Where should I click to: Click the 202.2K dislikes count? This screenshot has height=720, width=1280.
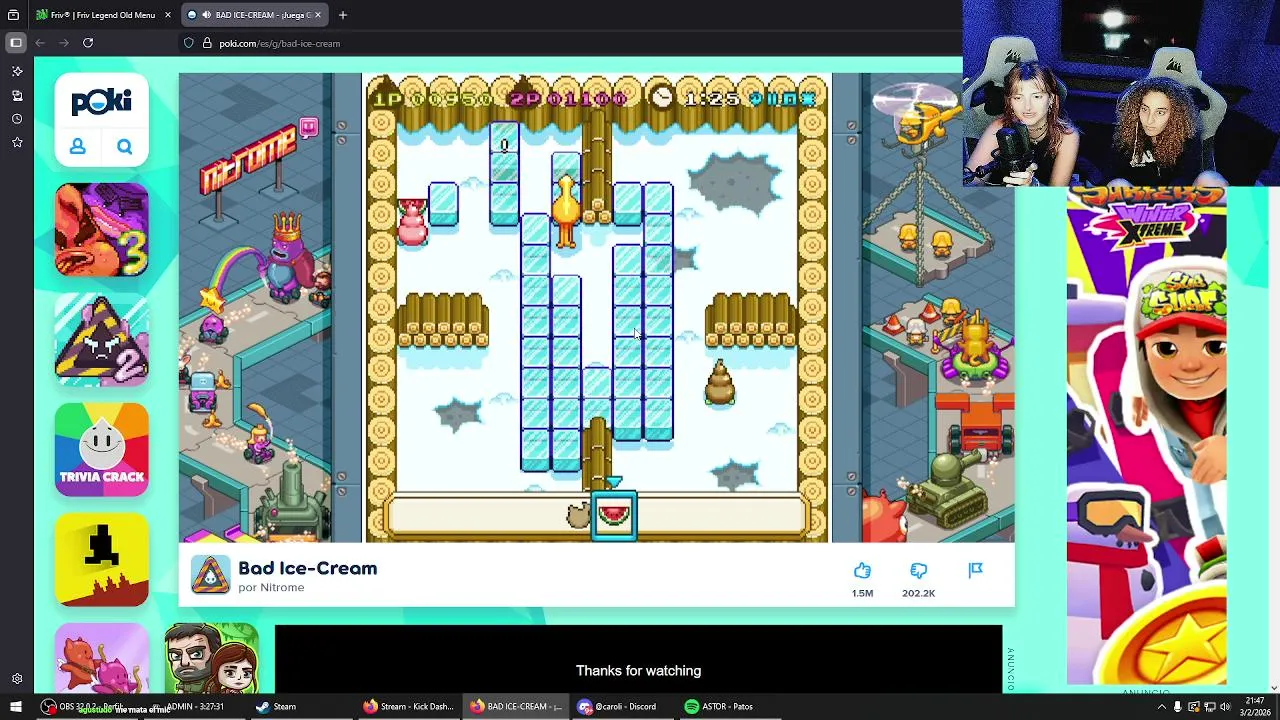pos(918,593)
